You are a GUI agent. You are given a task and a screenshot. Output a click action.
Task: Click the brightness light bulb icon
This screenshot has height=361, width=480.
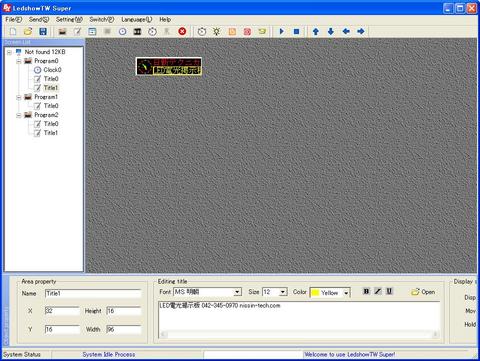[217, 32]
